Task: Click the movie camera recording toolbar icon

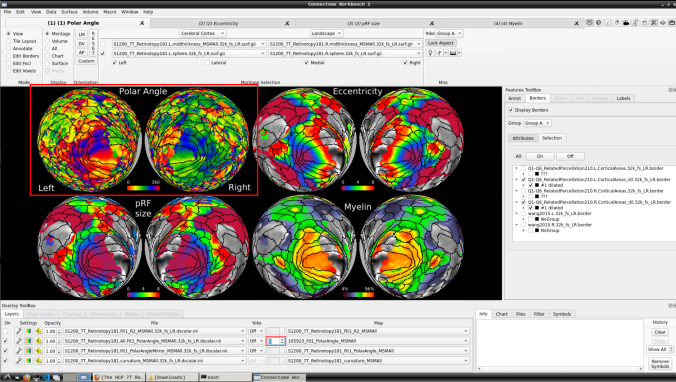Action: click(x=626, y=23)
